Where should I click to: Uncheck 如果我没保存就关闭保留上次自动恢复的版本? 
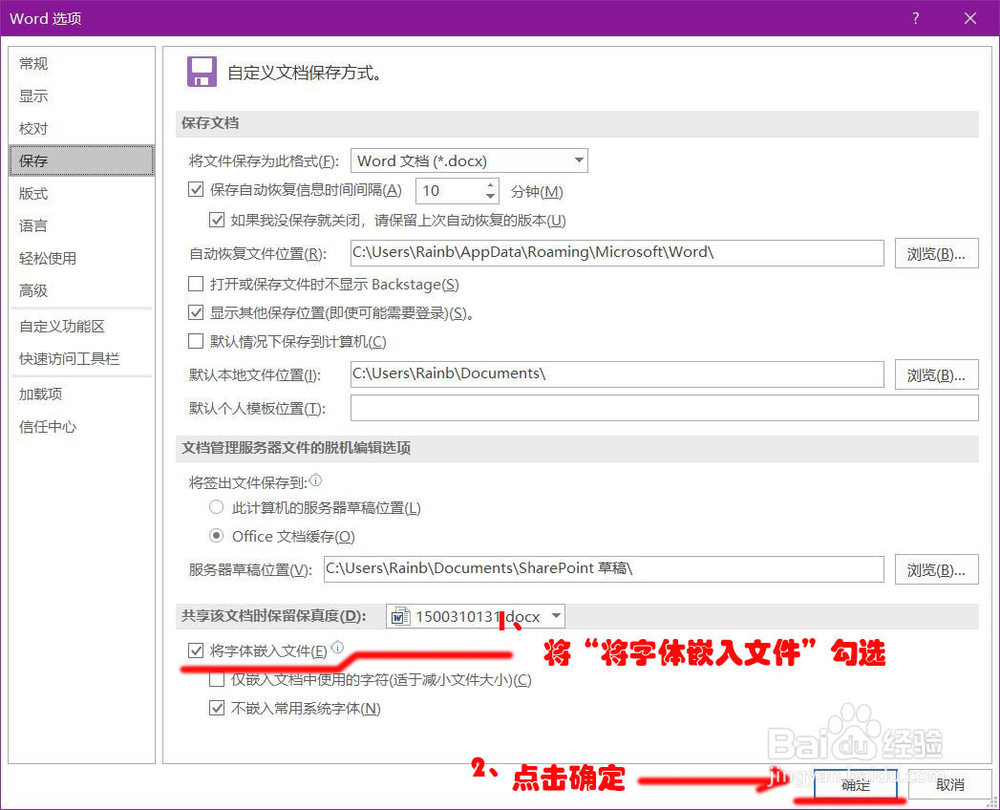click(x=217, y=220)
